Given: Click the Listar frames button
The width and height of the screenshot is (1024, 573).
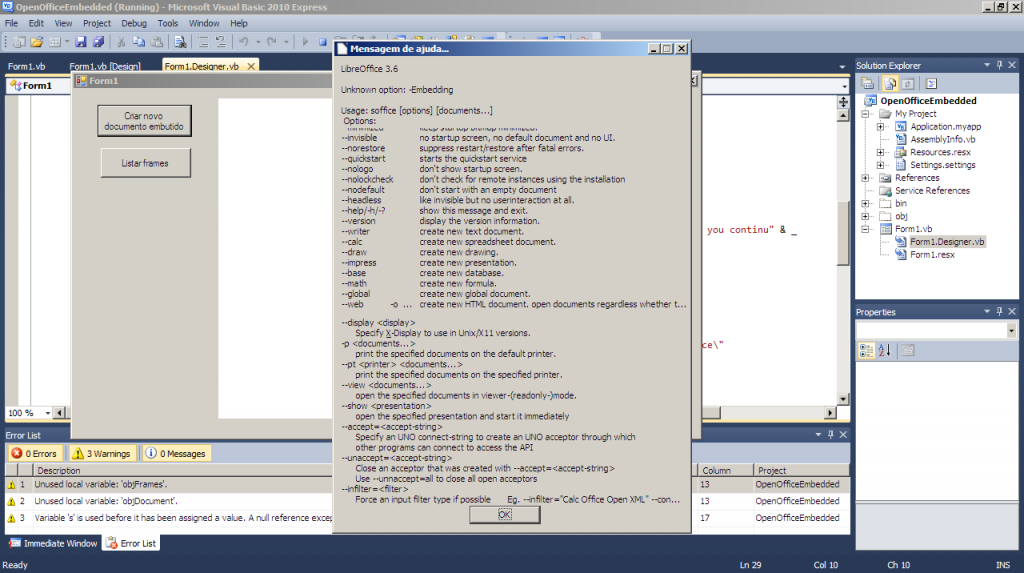Looking at the screenshot, I should click(145, 162).
